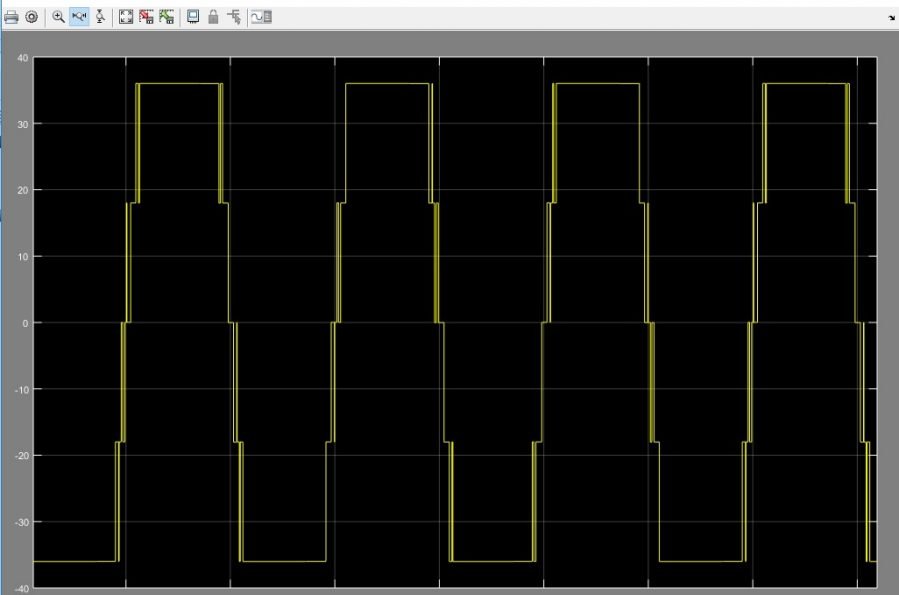The height and width of the screenshot is (595, 899).
Task: Click the dock arrow at toolbar right
Action: click(x=892, y=18)
